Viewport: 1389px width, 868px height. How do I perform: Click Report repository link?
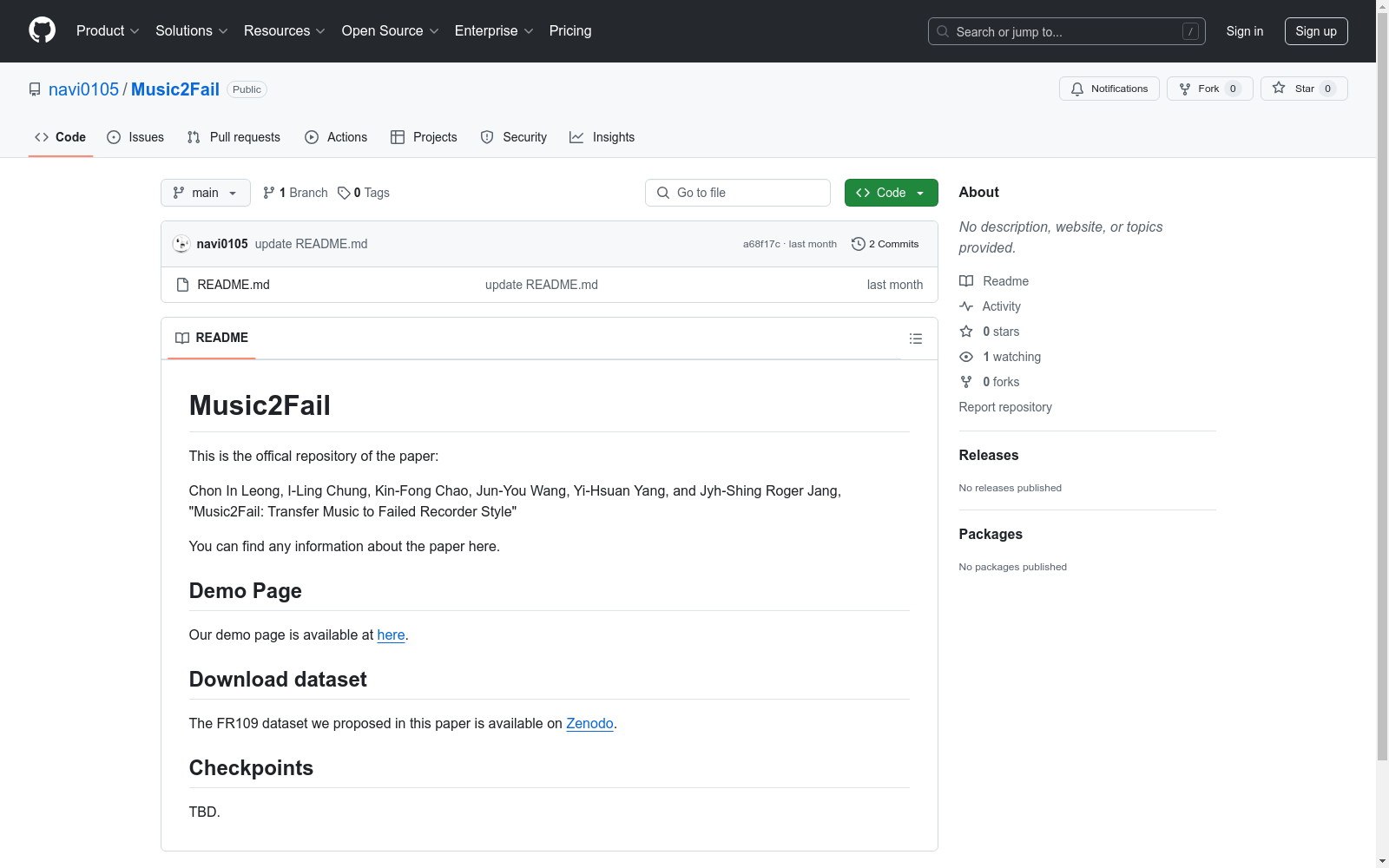[1005, 407]
